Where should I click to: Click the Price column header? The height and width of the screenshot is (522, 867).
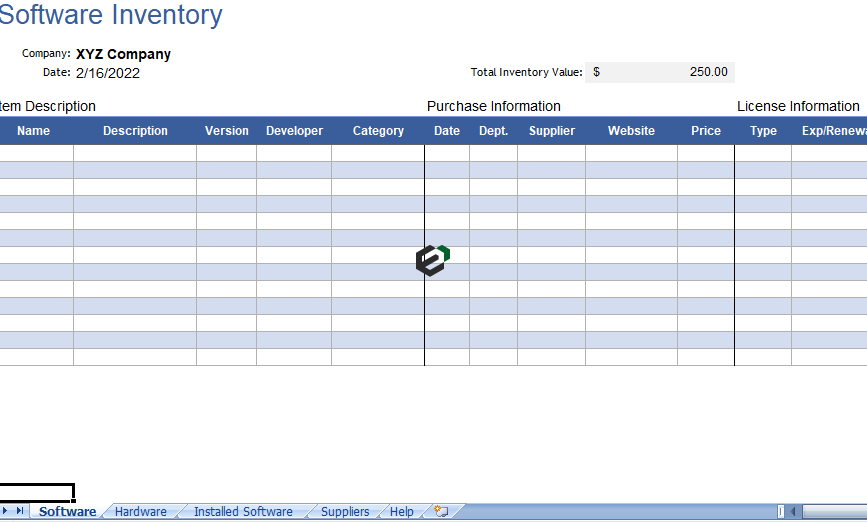click(706, 131)
